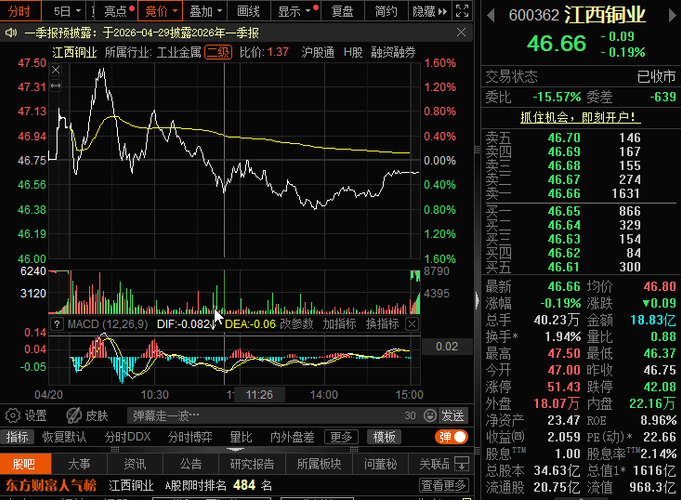Select the 分时博弈 indicator
The width and height of the screenshot is (681, 500).
pos(190,437)
